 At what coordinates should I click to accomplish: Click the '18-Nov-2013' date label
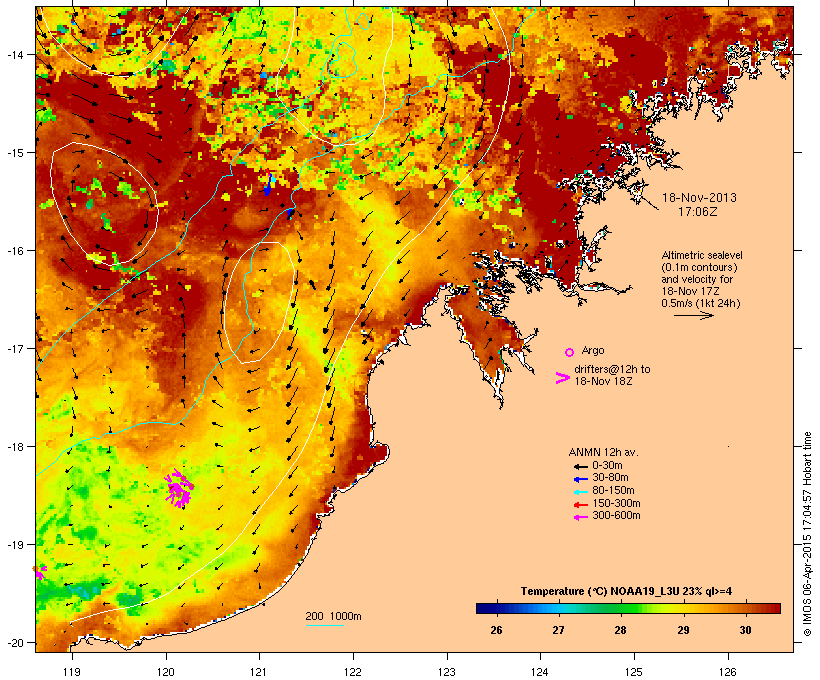[699, 198]
